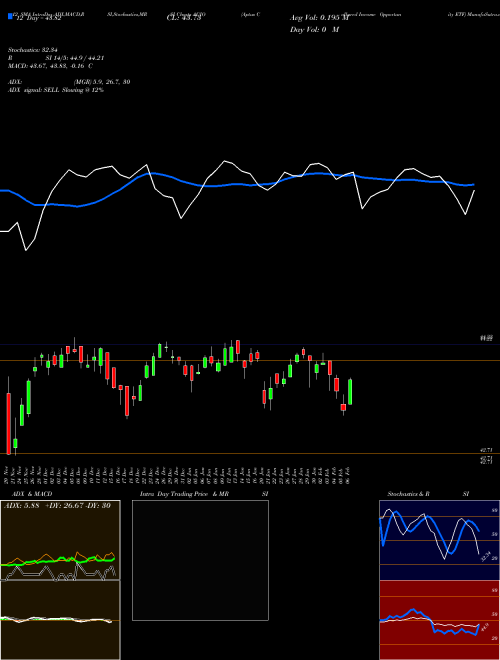This screenshot has width=500, height=660.
Task: Click the "(MGR) 5.9, 26.7, 30" ADX values
Action: coord(101,82)
